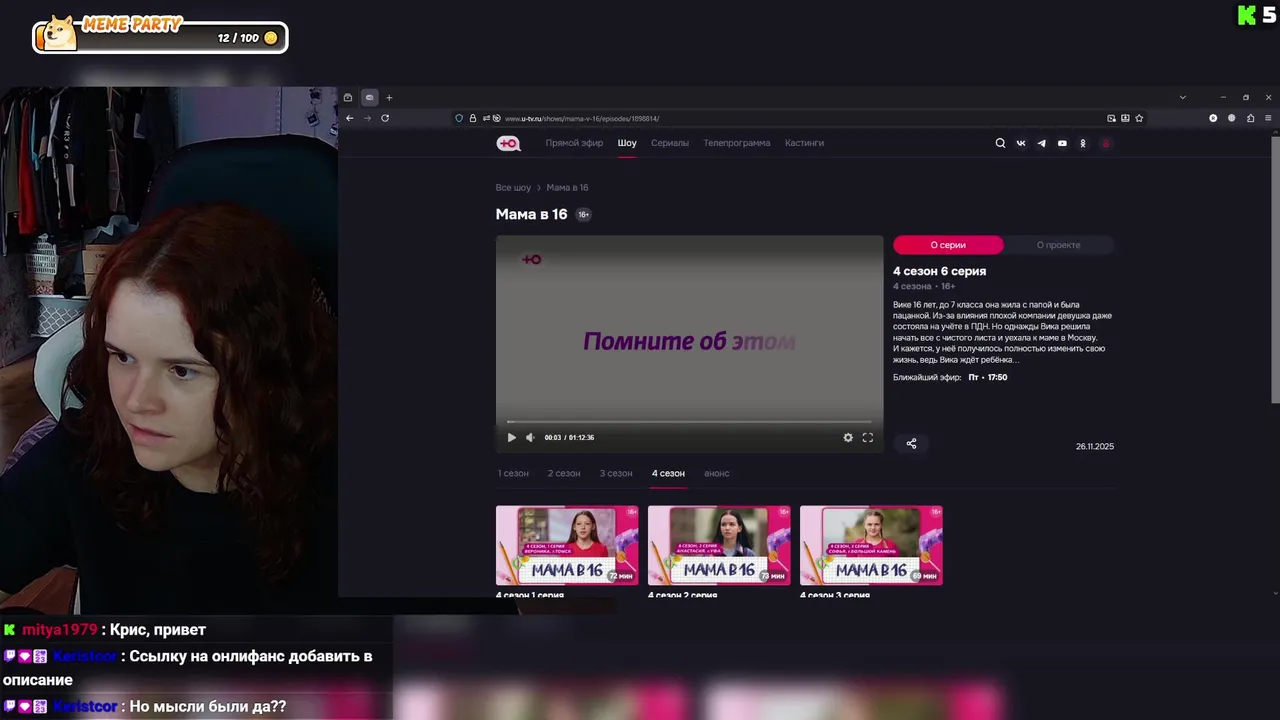
Task: Open the Шоу menu item
Action: point(627,143)
